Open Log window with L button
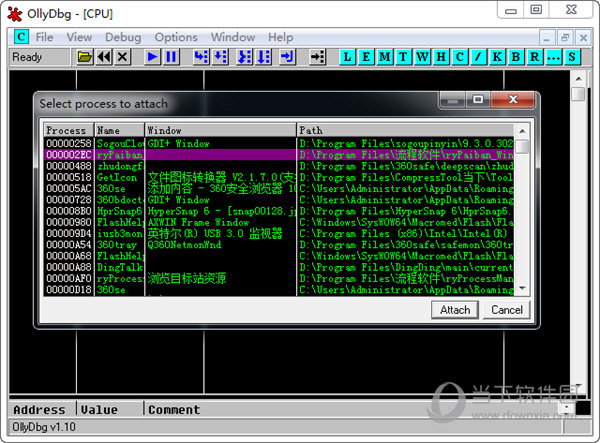The width and height of the screenshot is (600, 443). pyautogui.click(x=347, y=57)
